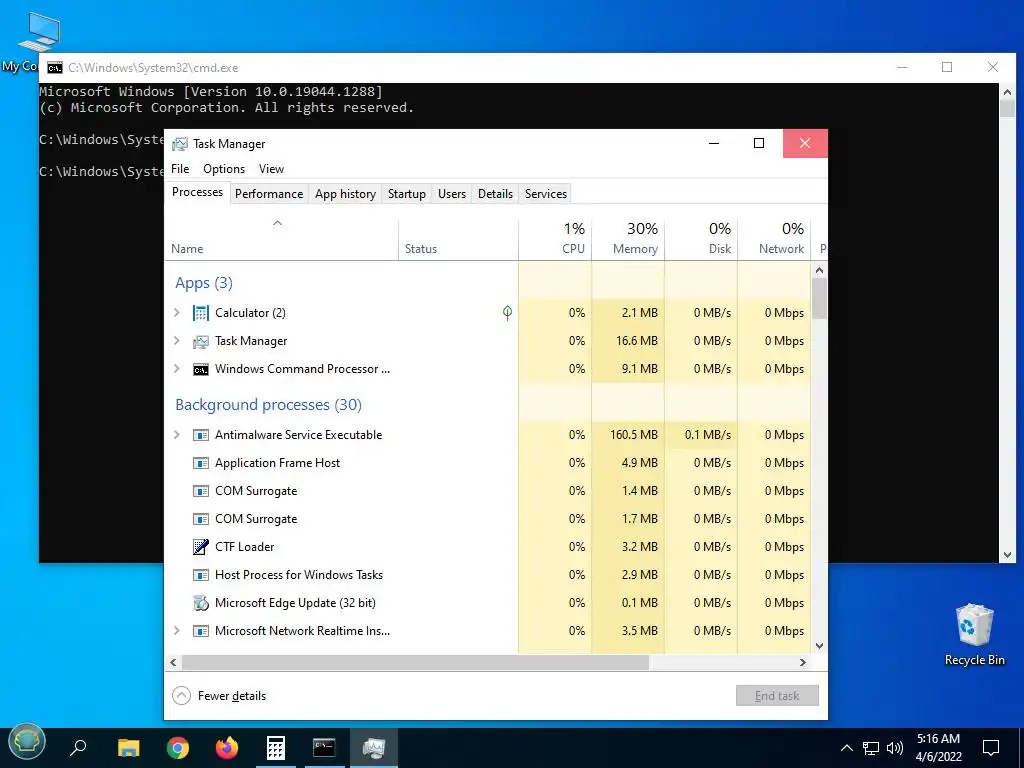Image resolution: width=1024 pixels, height=768 pixels.
Task: Switch to the Details tab
Action: (x=496, y=194)
